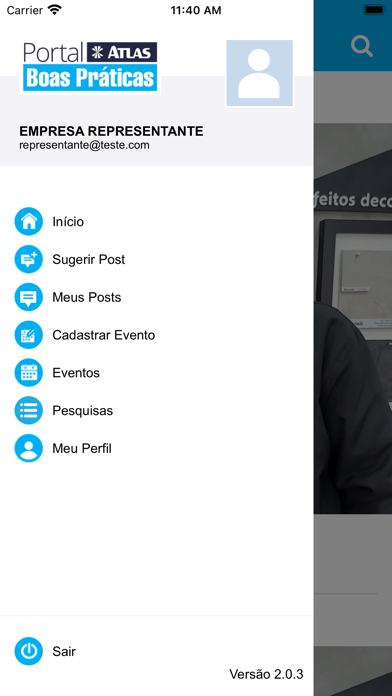Image resolution: width=392 pixels, height=696 pixels.
Task: Open the Cadastrar Evento menu item
Action: 103,335
